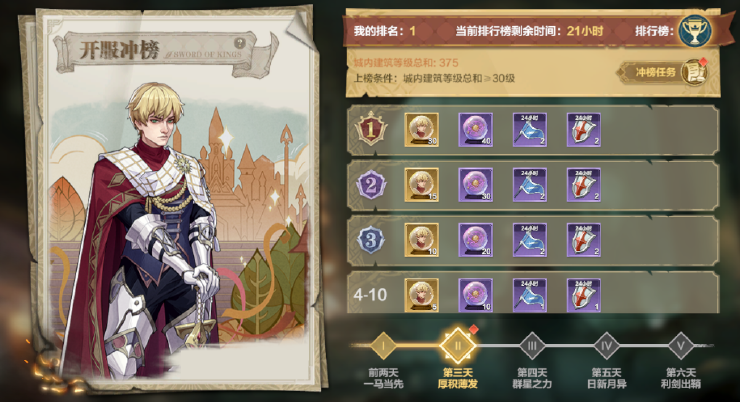
Task: Tap 4-10 rank shield reward icon
Action: pos(584,295)
